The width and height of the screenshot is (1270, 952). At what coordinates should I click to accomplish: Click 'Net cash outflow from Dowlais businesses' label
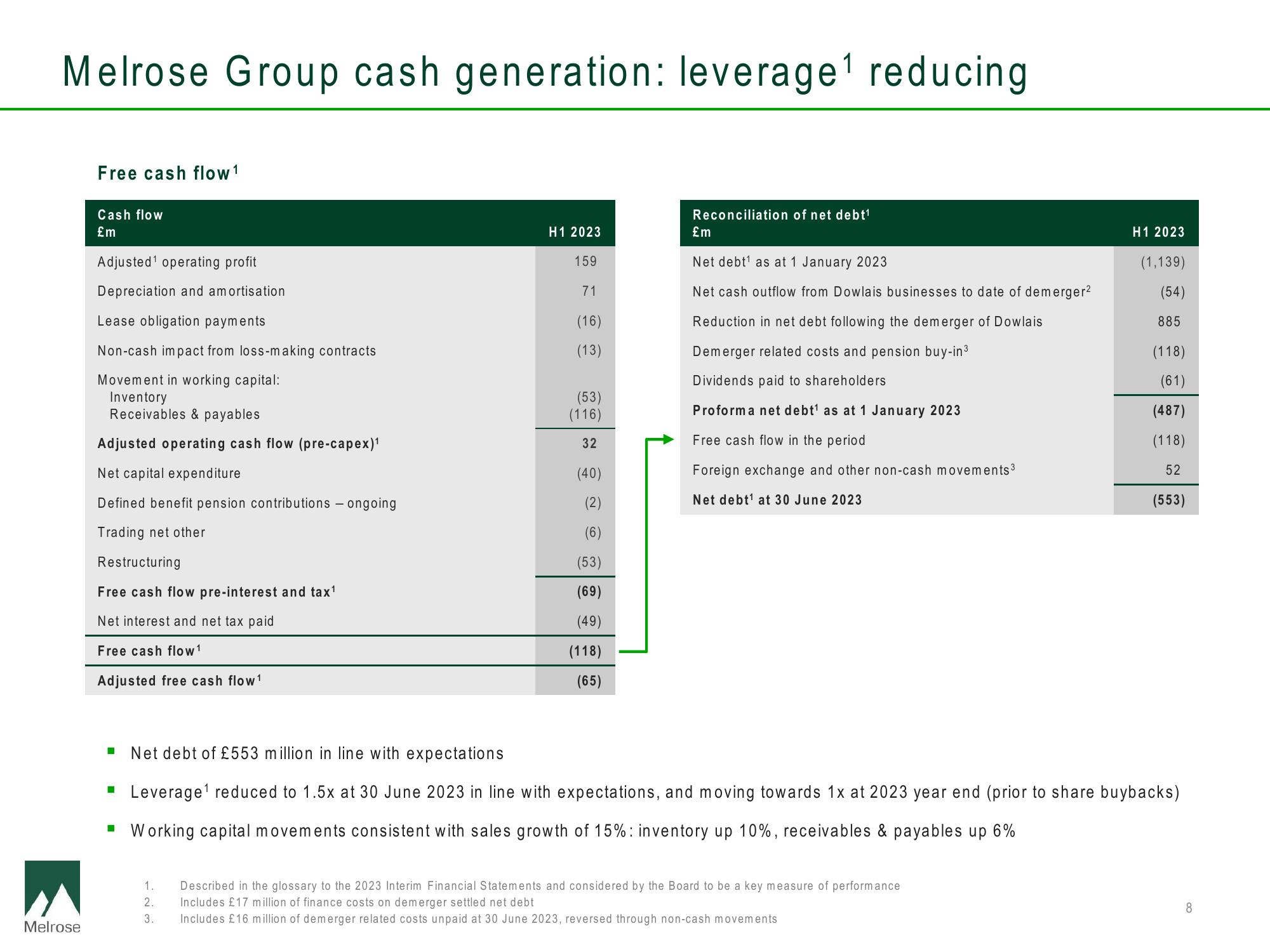[892, 291]
